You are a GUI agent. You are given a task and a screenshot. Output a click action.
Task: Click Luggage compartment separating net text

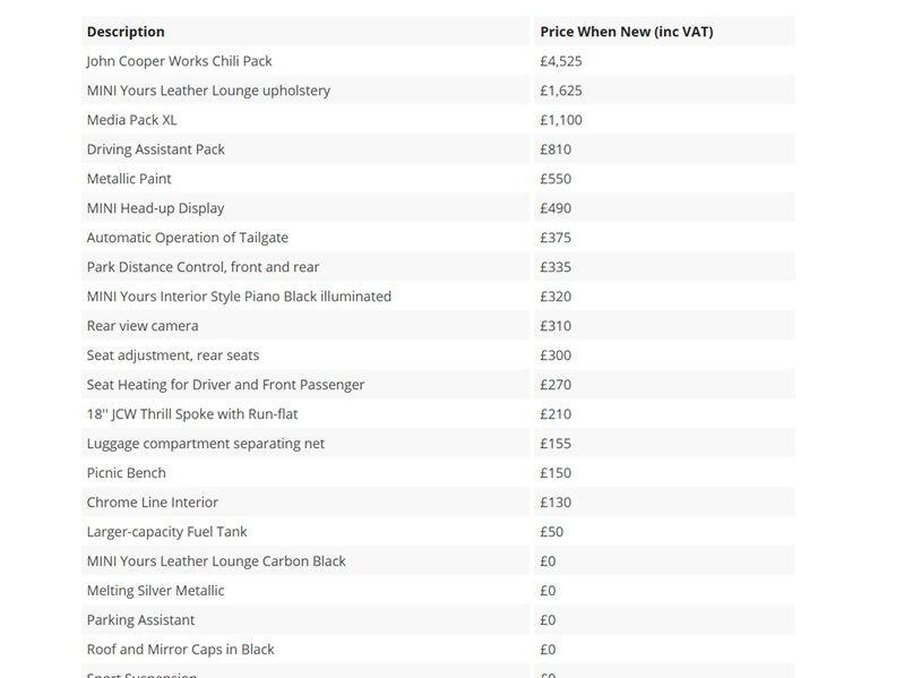(x=206, y=443)
